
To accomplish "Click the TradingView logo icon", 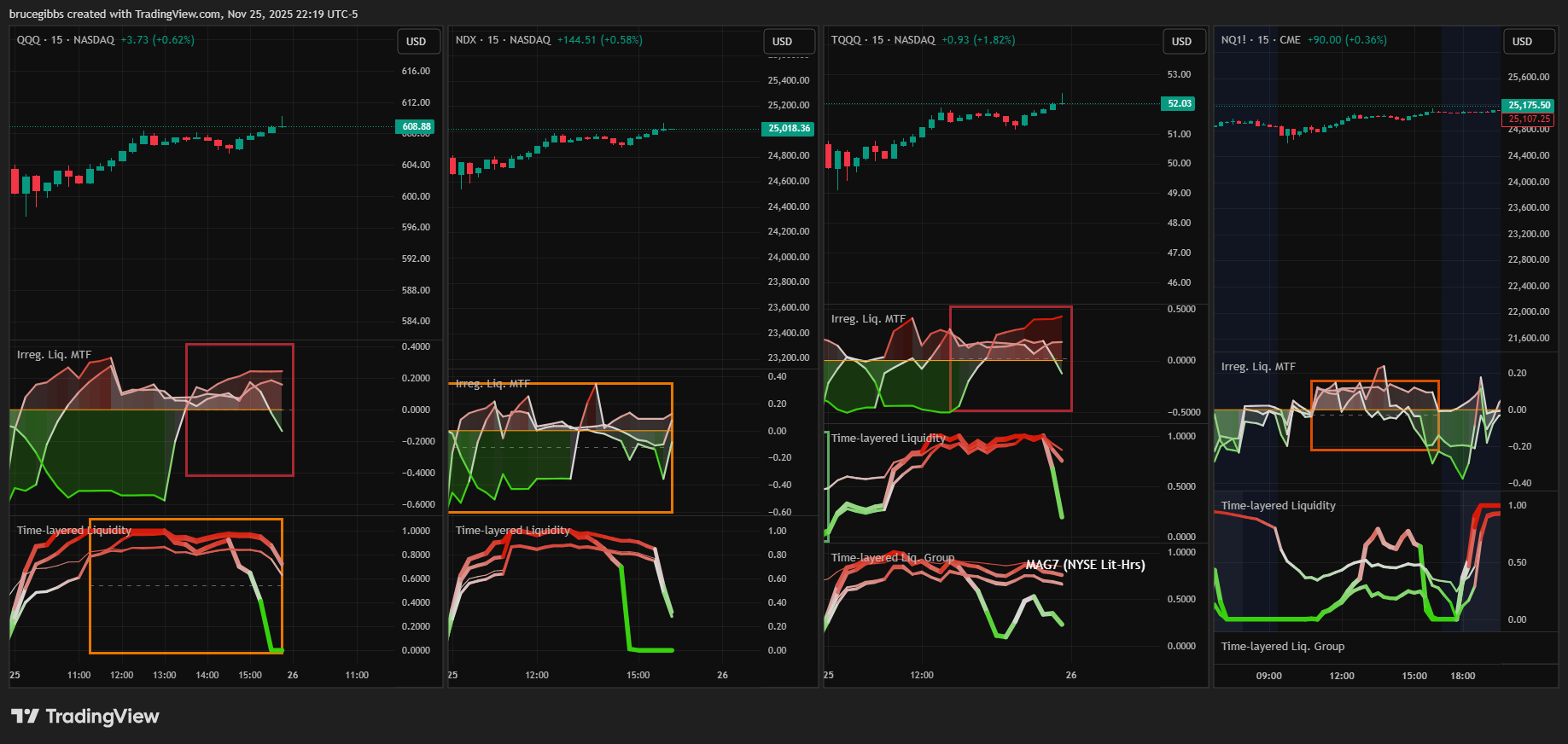I will pos(25,716).
